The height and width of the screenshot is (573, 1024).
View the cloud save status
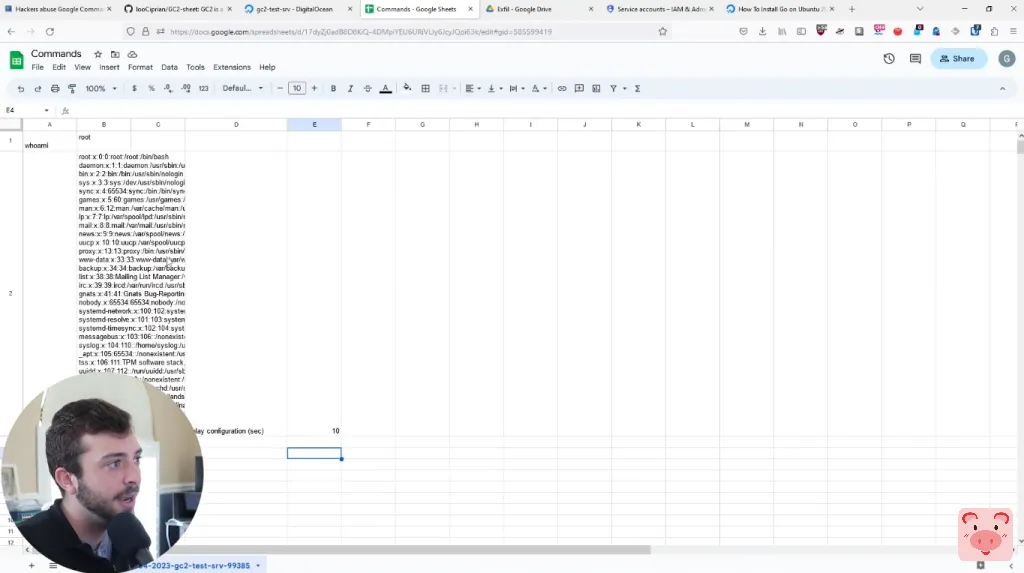point(133,54)
